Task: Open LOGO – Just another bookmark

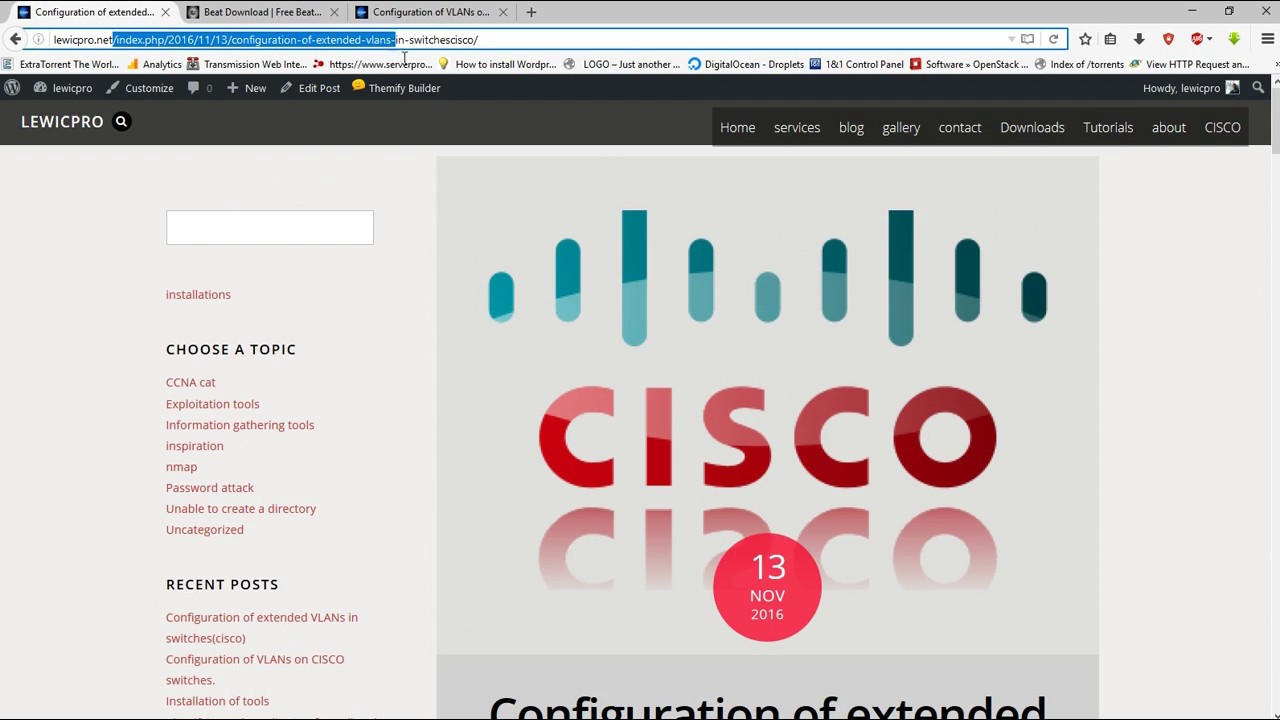Action: click(x=622, y=64)
